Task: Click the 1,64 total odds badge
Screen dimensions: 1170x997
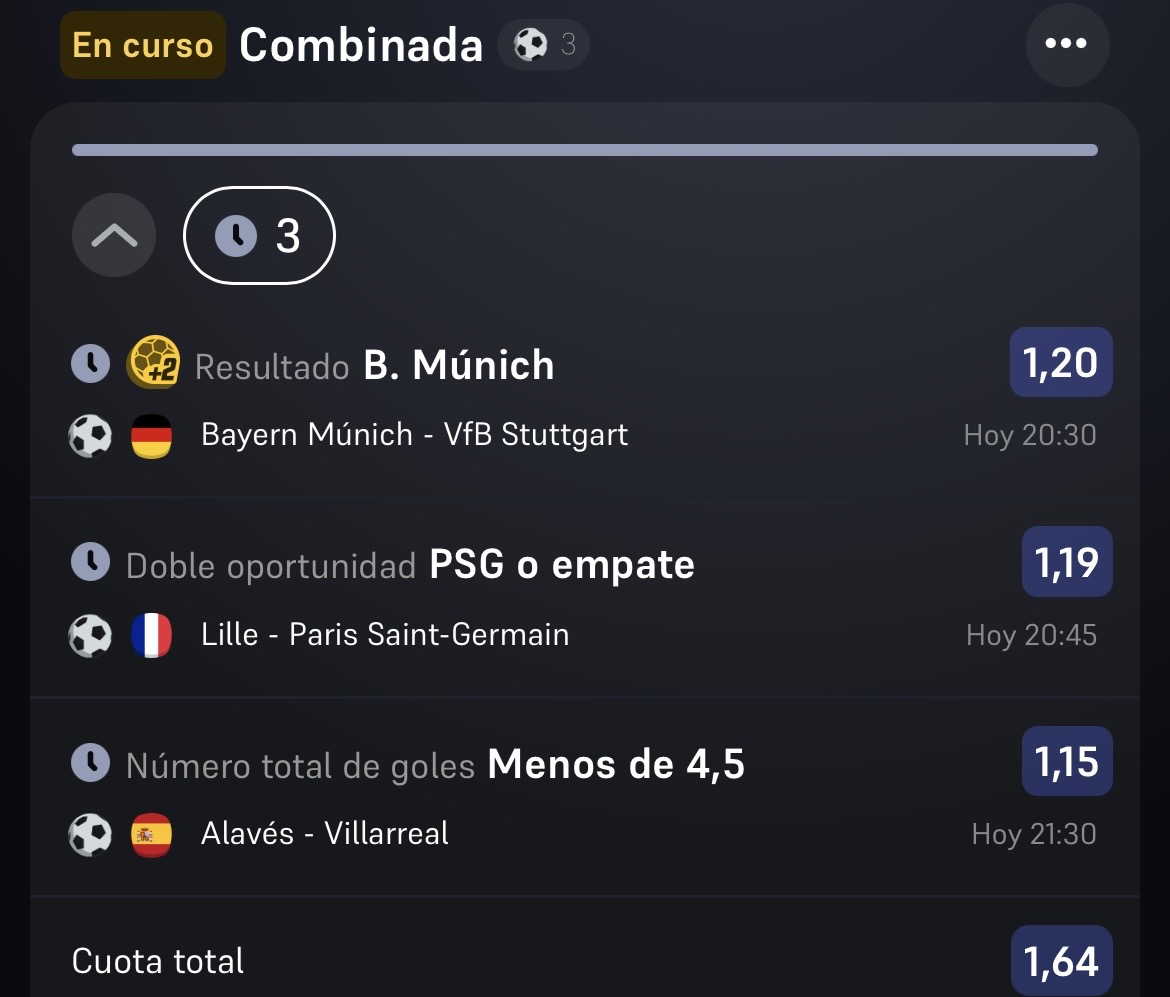Action: pyautogui.click(x=1062, y=961)
